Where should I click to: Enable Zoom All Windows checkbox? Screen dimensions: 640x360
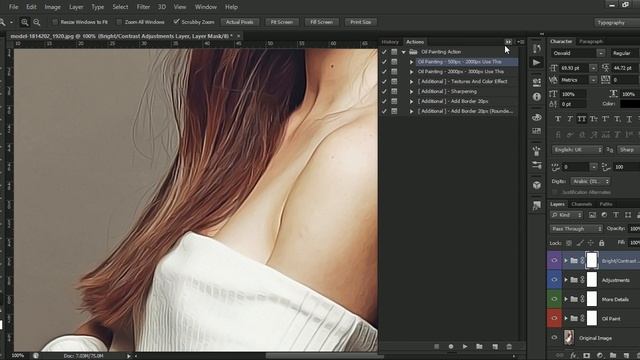coord(119,22)
